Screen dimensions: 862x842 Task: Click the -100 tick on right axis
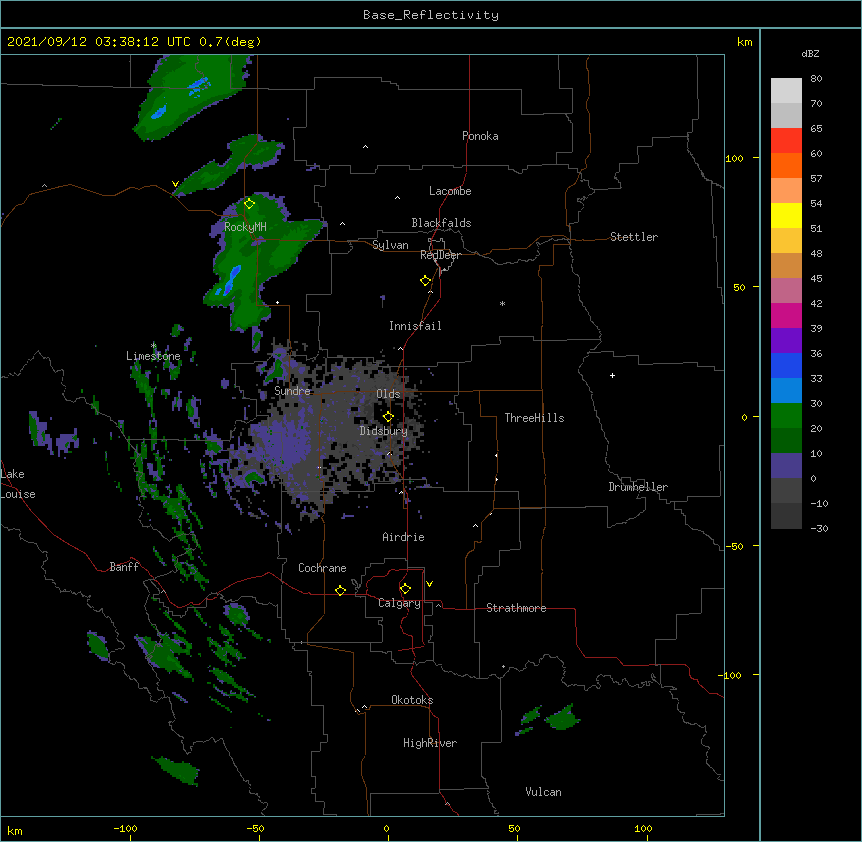(731, 675)
